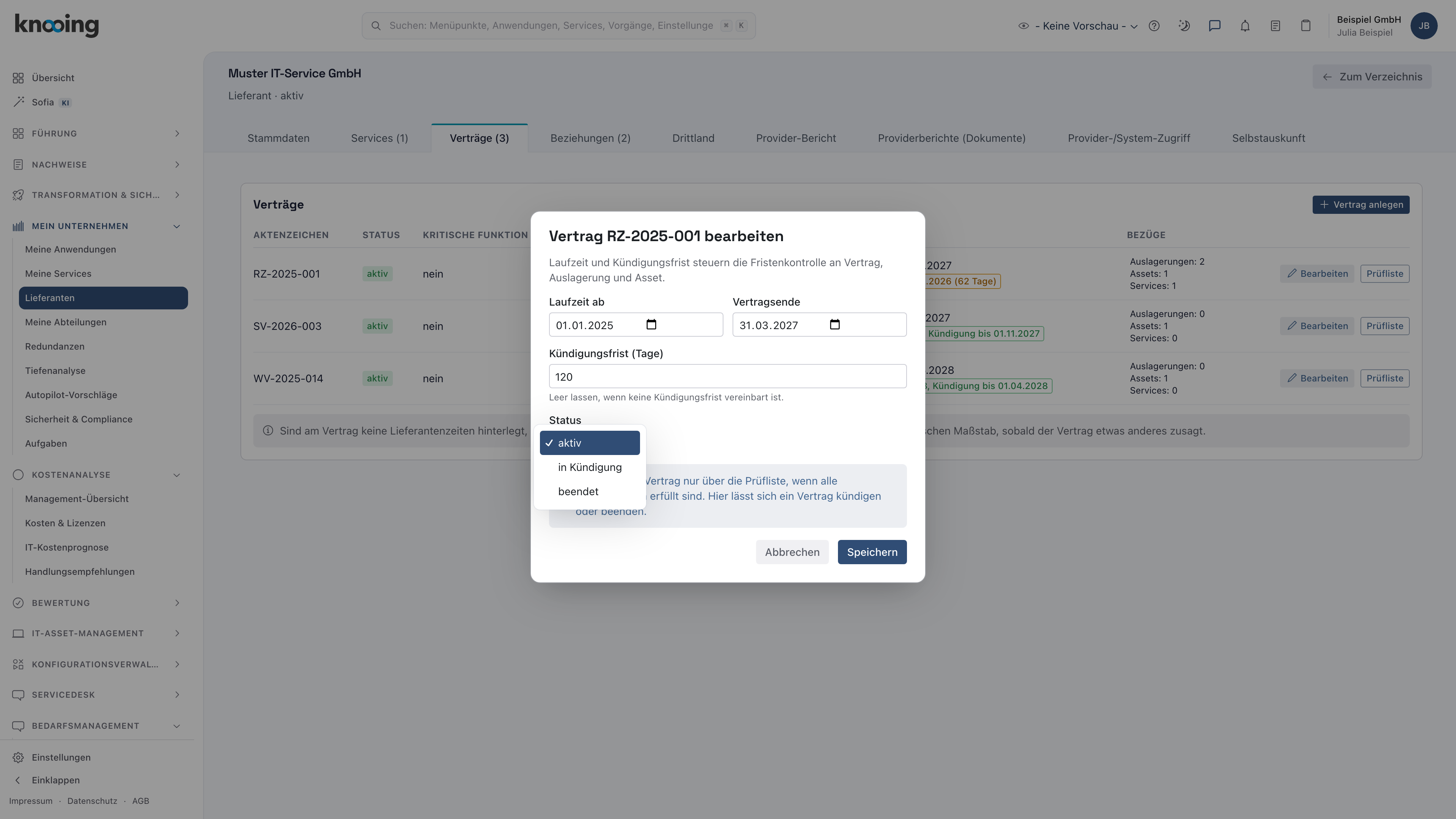This screenshot has width=1456, height=819.
Task: Open Prüfliste for WV-2025-014
Action: (1384, 378)
